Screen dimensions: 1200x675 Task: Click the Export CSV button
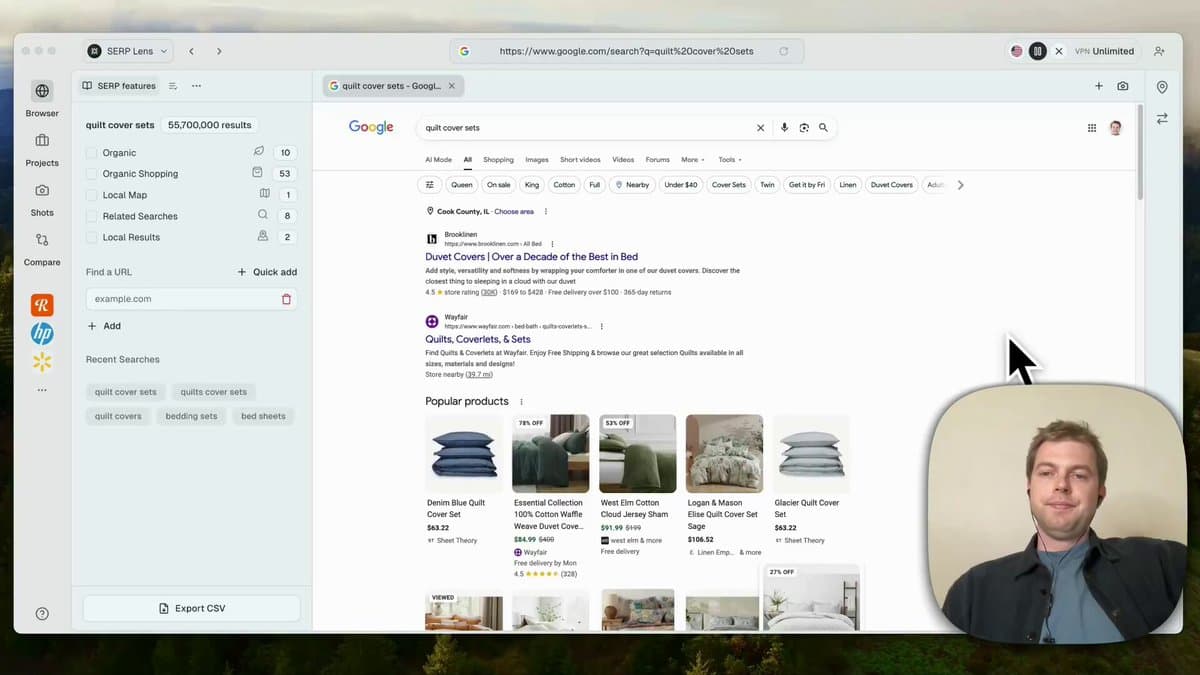[191, 608]
